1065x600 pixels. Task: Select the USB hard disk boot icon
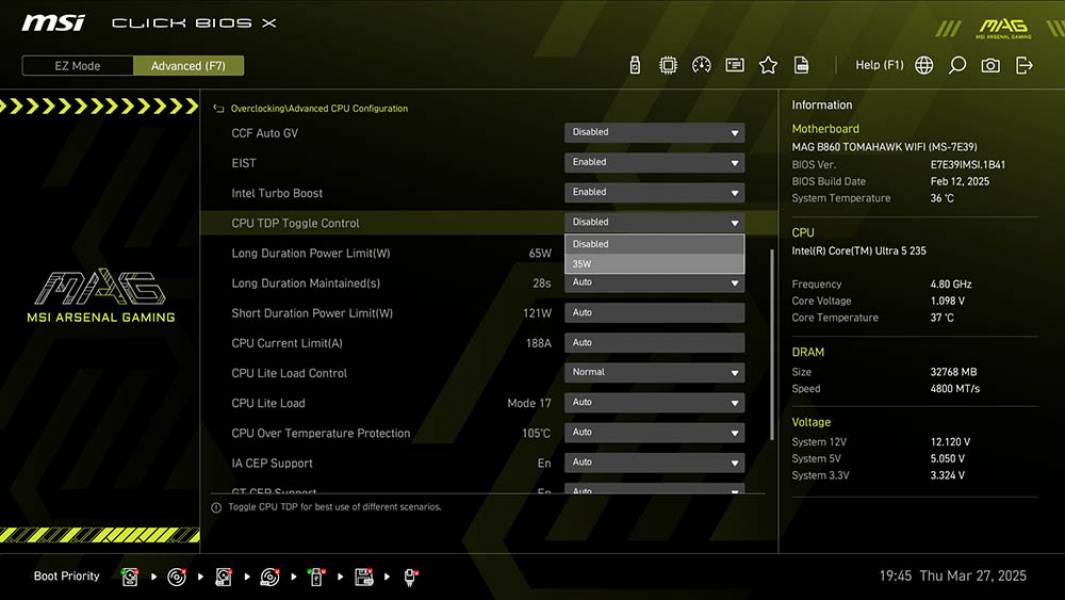click(x=223, y=577)
